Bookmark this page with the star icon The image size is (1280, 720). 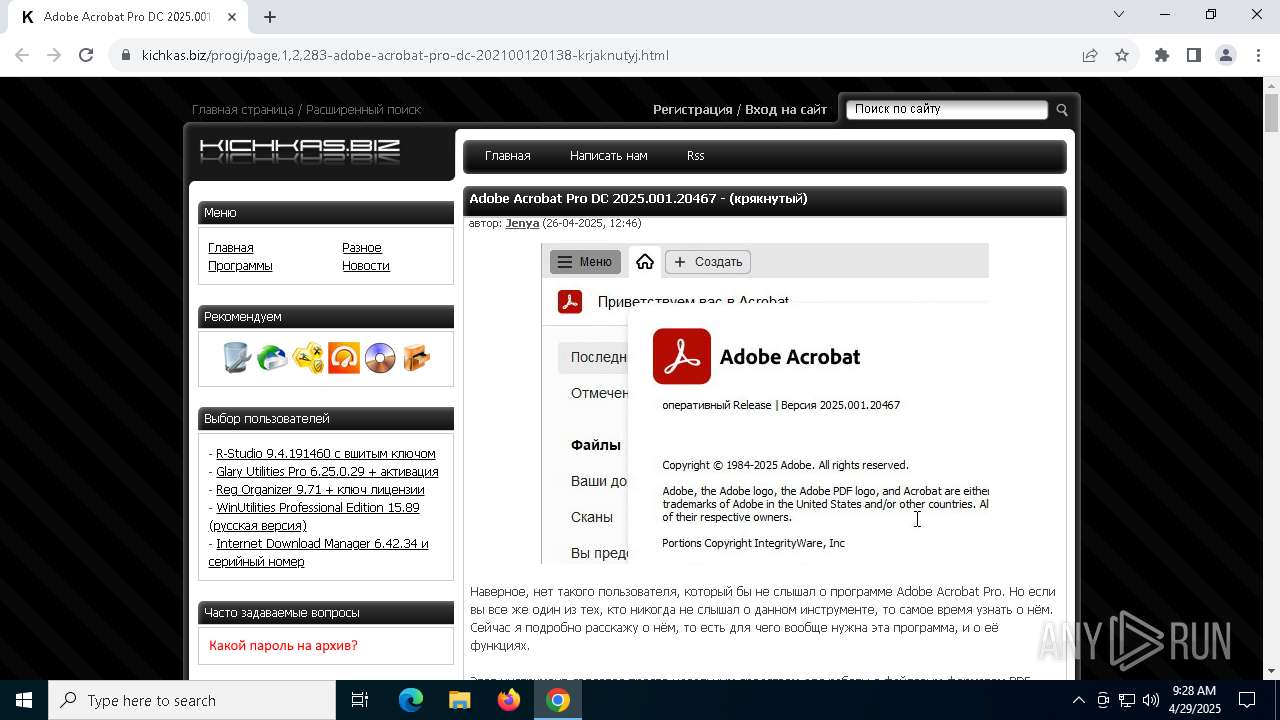click(x=1122, y=55)
